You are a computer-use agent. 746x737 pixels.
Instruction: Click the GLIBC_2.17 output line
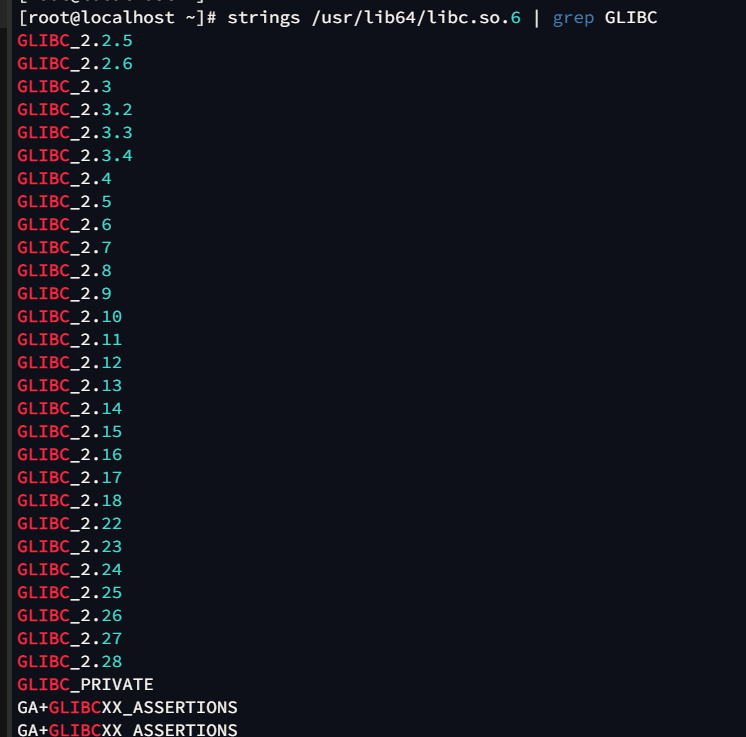pyautogui.click(x=69, y=478)
